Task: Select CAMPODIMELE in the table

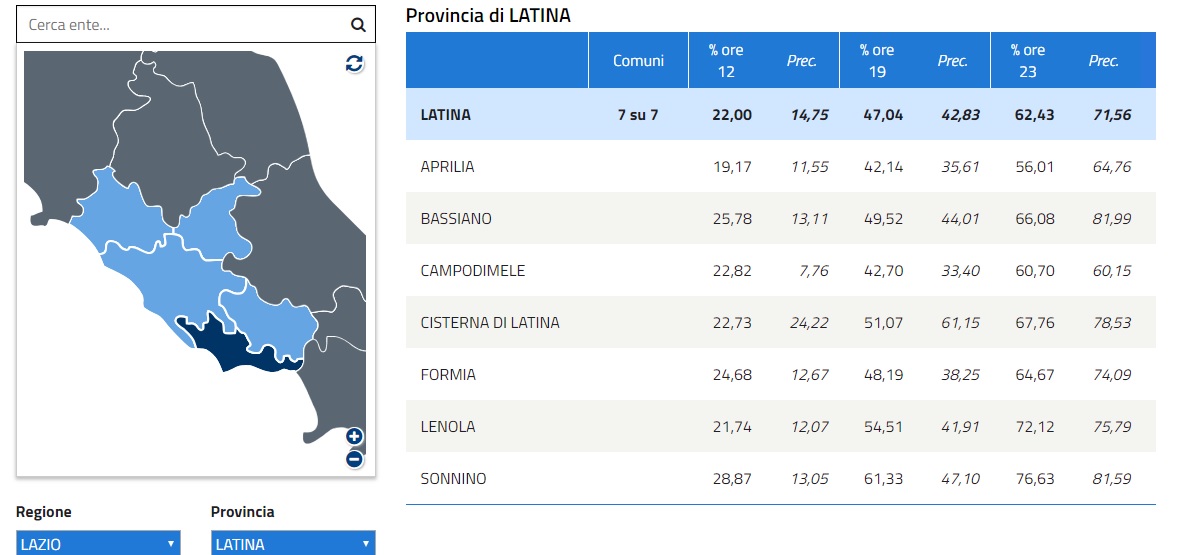Action: tap(472, 271)
